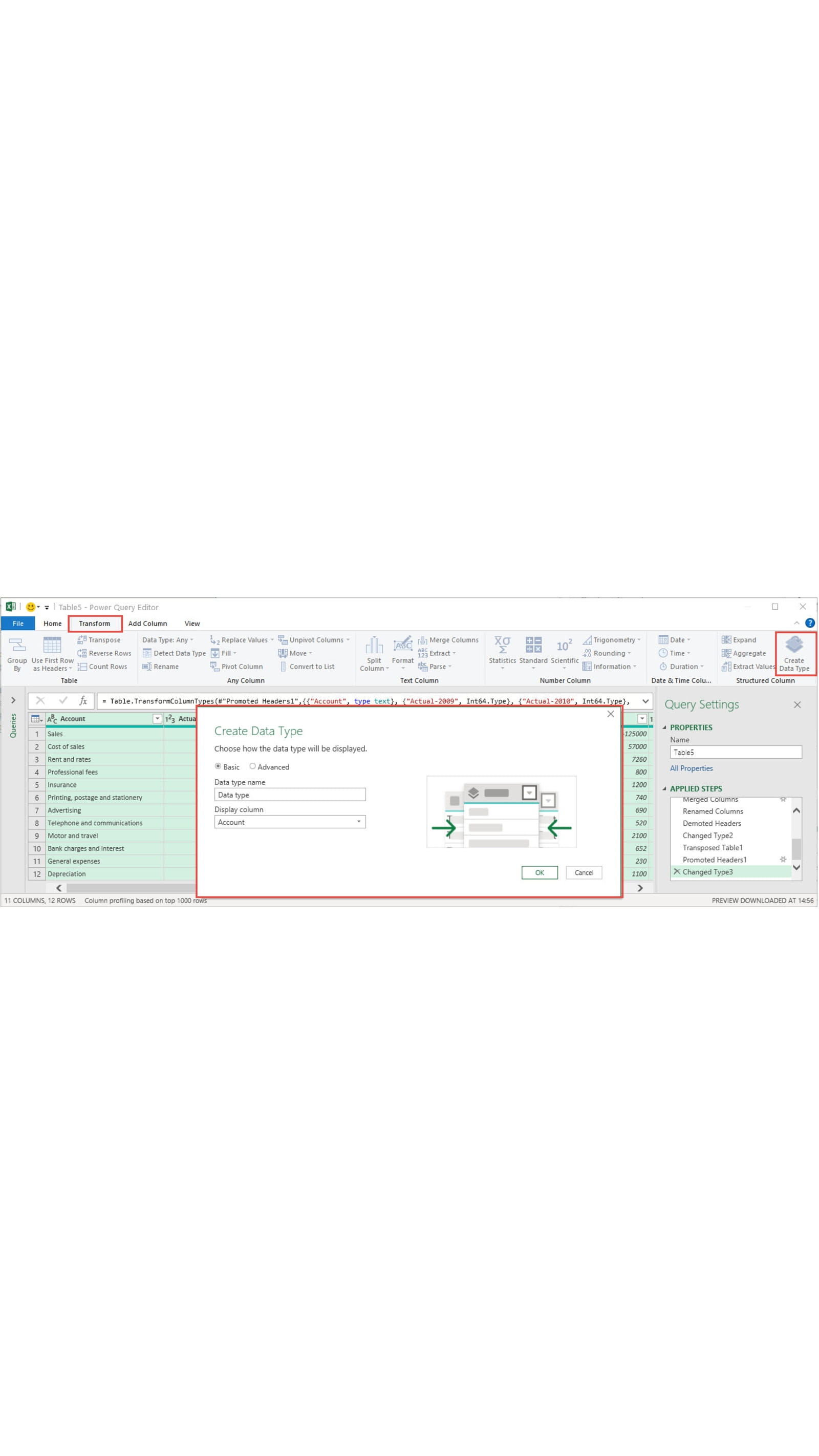Click the Data type name field
This screenshot has height=1456, width=819.
[x=289, y=795]
